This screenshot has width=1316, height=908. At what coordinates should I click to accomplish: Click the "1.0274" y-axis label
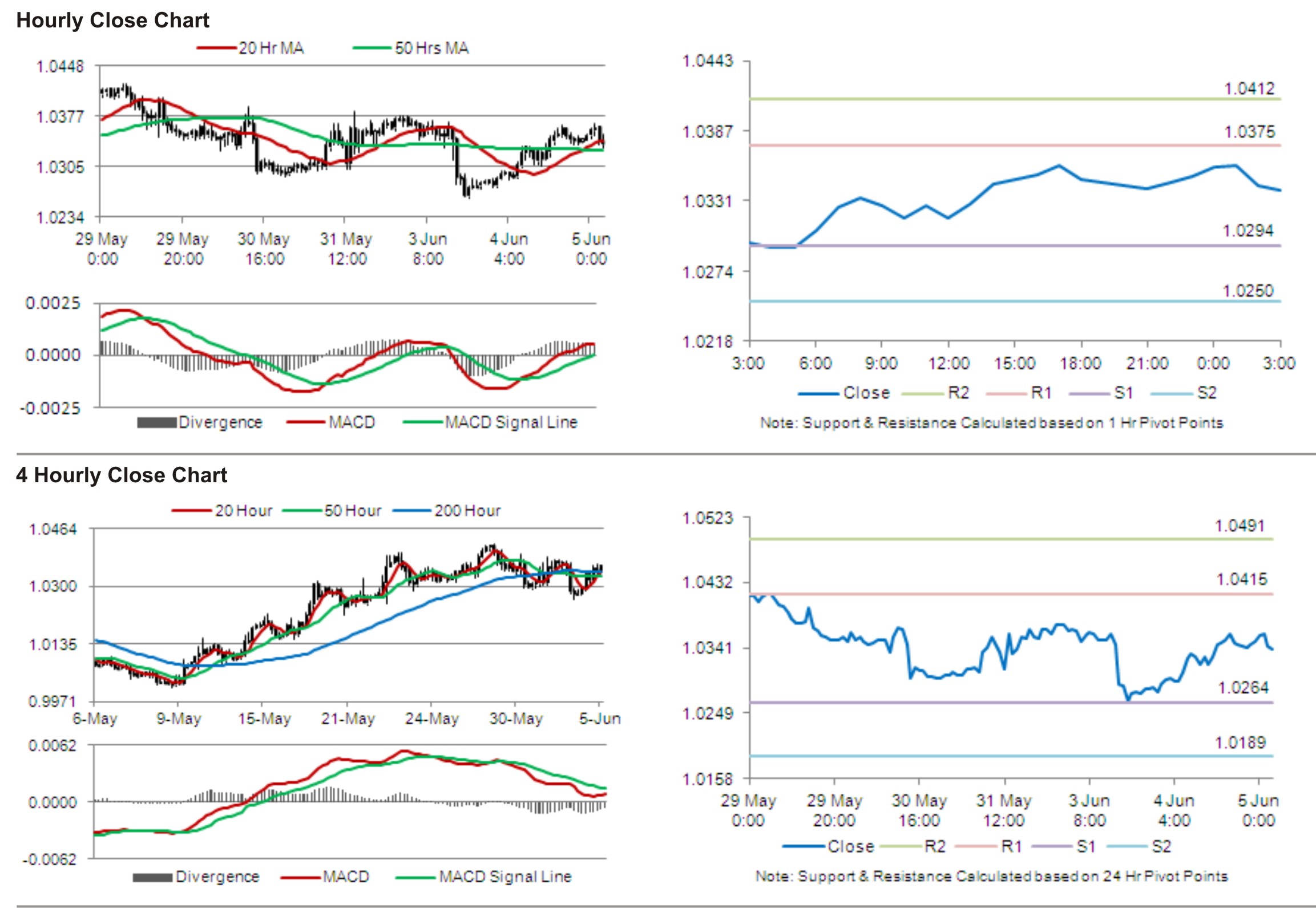click(x=708, y=272)
